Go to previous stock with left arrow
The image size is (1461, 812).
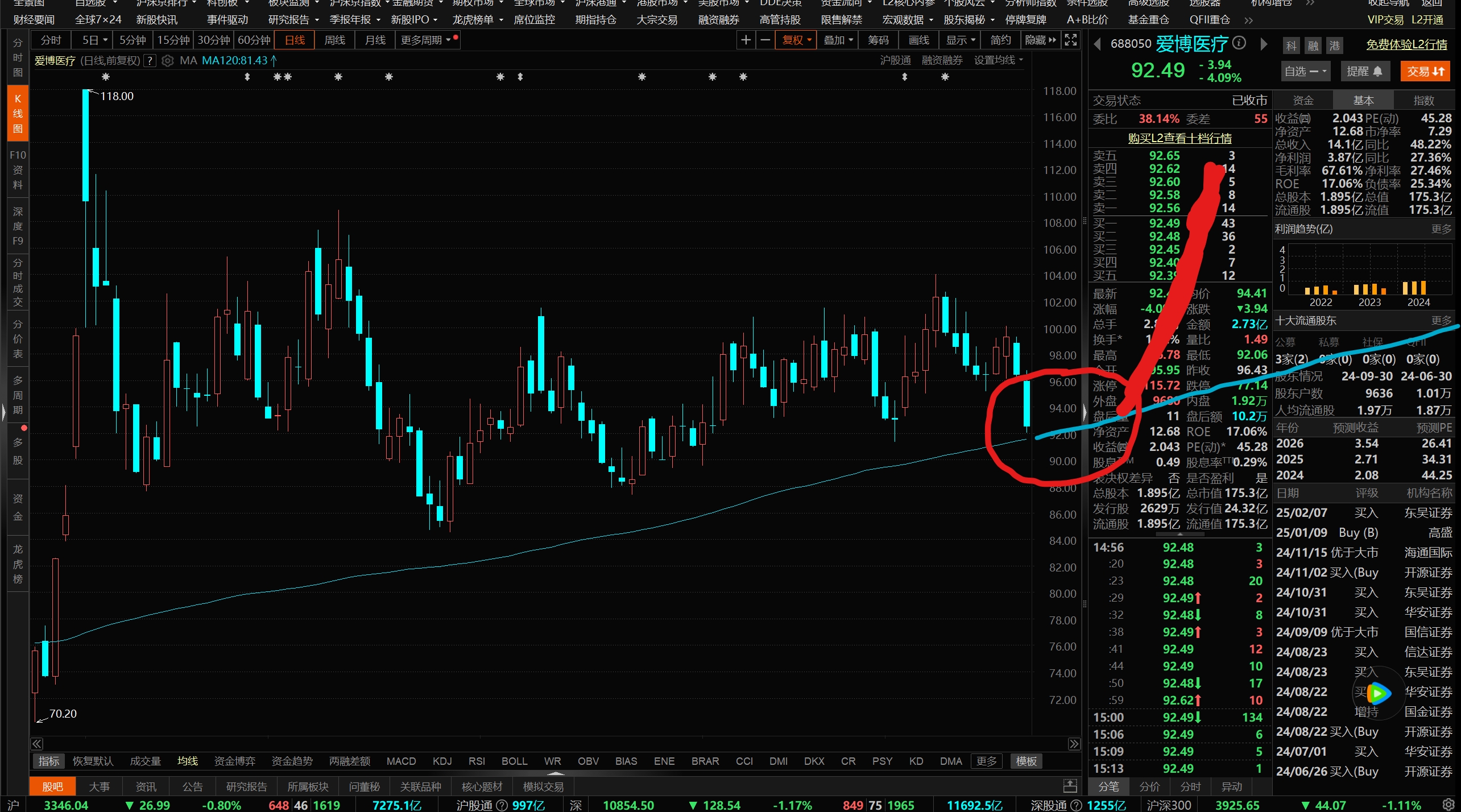(1098, 44)
